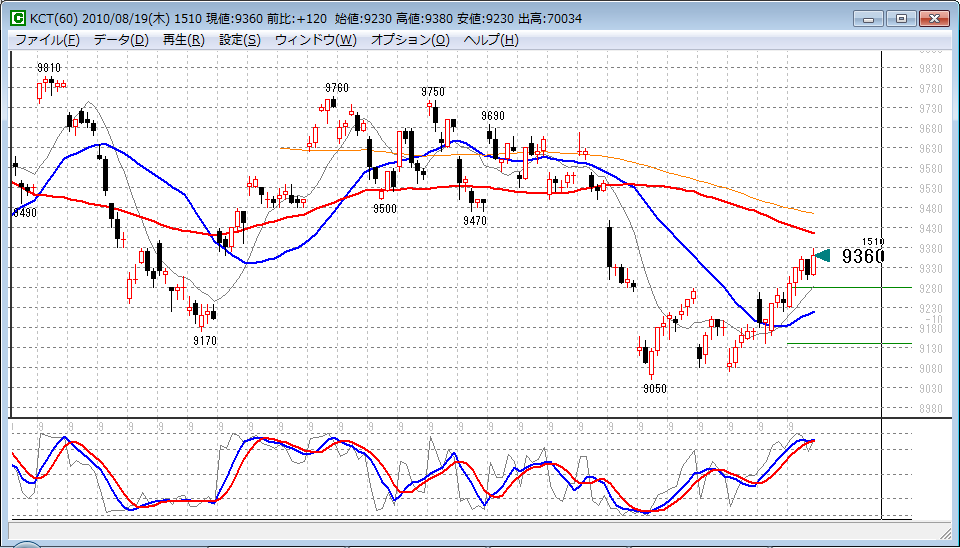Select the 9750 peak label on chart

(x=433, y=92)
